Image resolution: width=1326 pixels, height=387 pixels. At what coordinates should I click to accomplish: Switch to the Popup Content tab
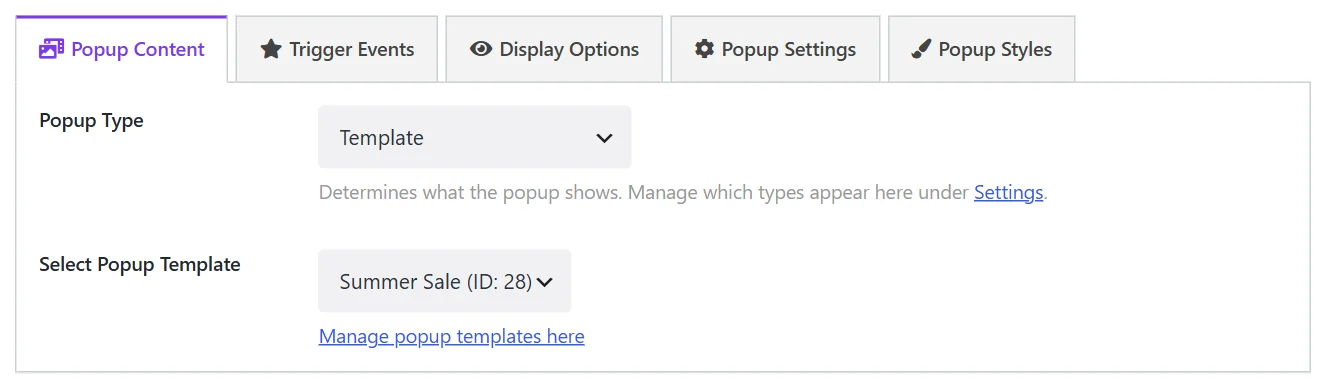click(x=122, y=49)
